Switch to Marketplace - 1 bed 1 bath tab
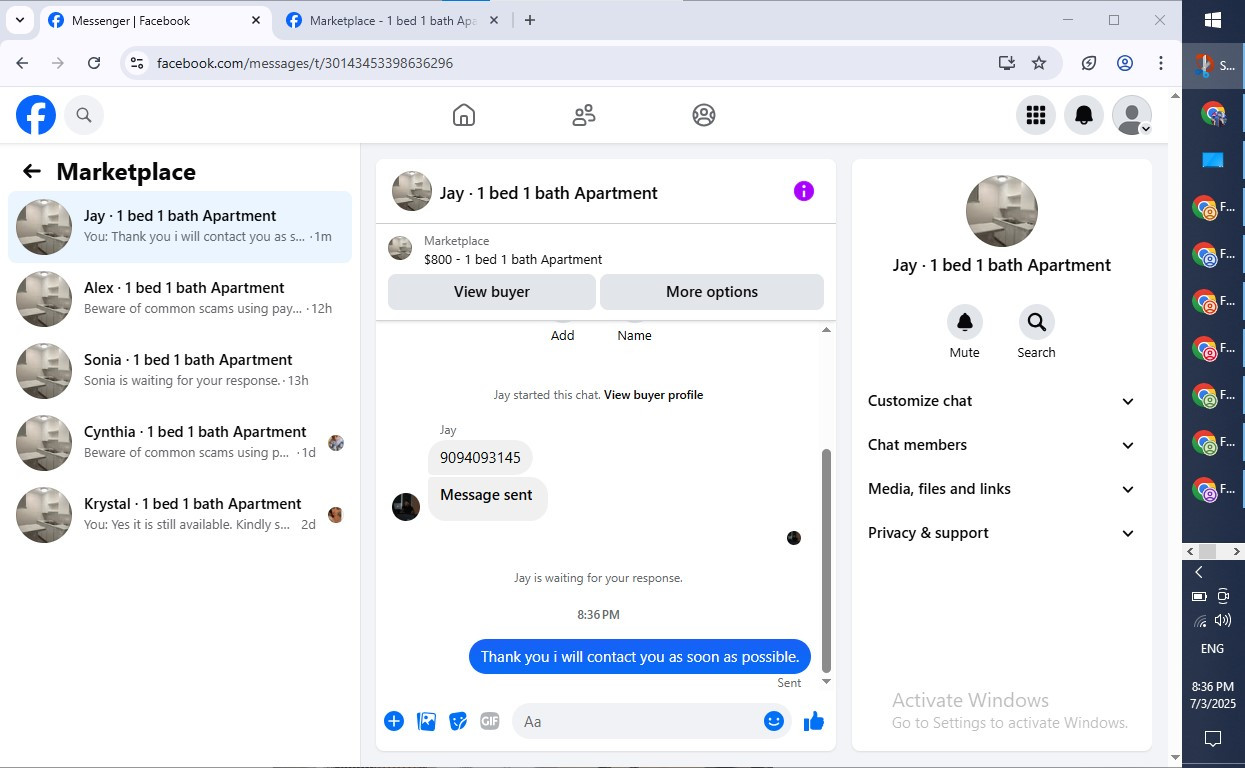Screen dimensions: 1245x768 click(392, 20)
